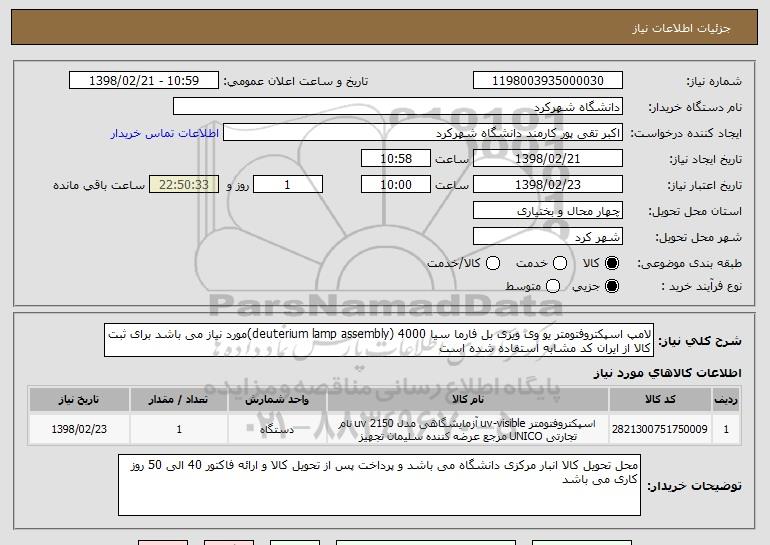Choose متوسط purchase process radio

point(553,286)
